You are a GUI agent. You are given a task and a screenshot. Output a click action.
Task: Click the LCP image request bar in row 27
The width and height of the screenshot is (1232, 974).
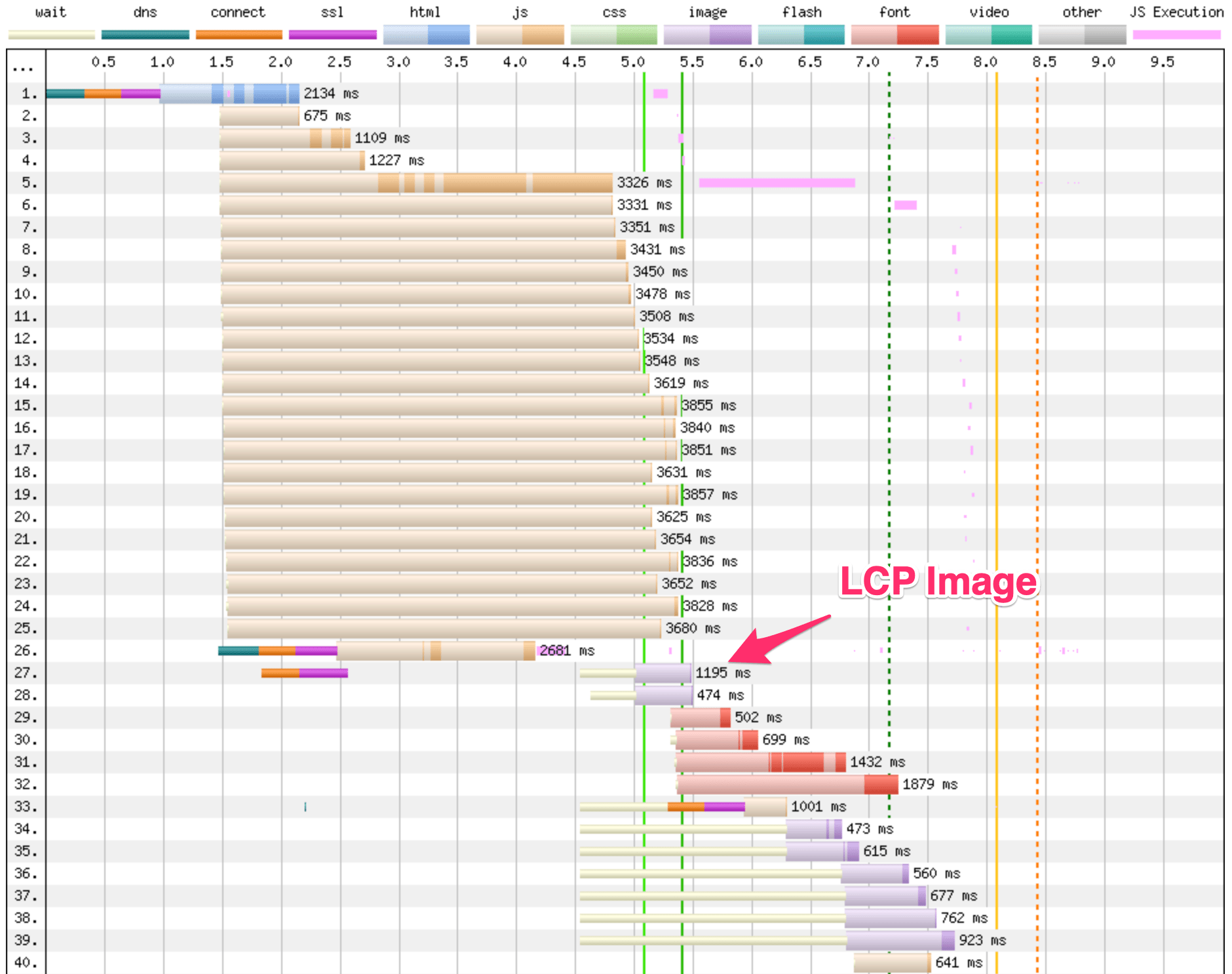[663, 673]
